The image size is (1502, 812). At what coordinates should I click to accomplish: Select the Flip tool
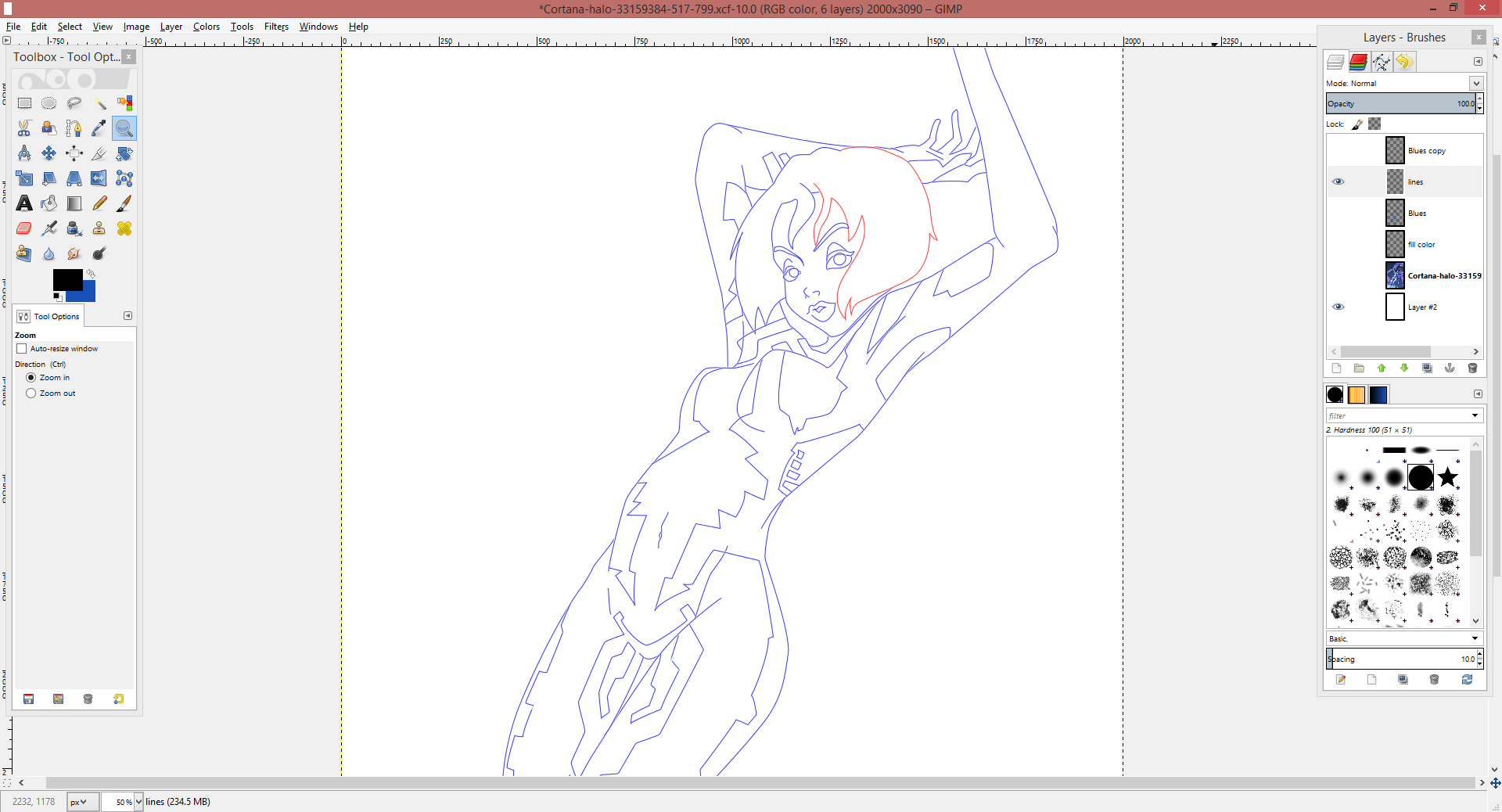99,178
